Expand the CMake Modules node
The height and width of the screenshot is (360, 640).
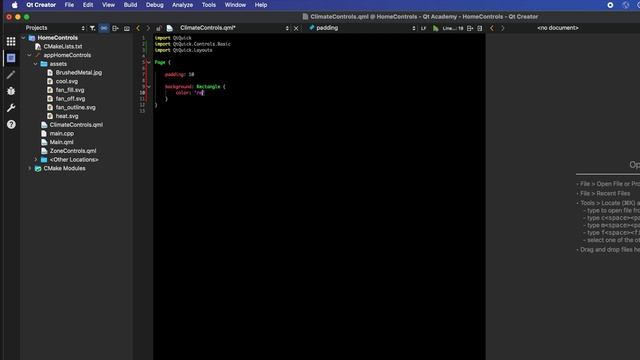click(29, 168)
